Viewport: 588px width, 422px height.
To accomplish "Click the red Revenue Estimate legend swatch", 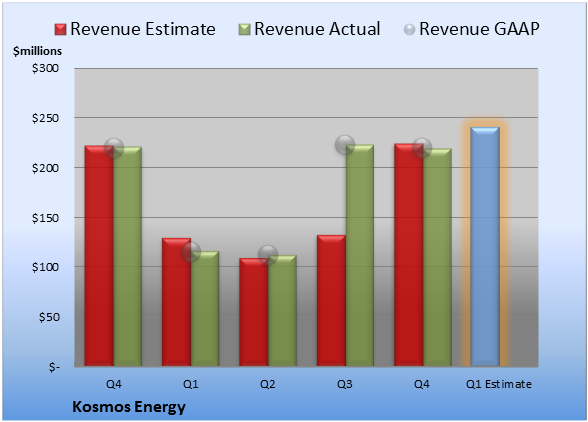I will (x=60, y=30).
